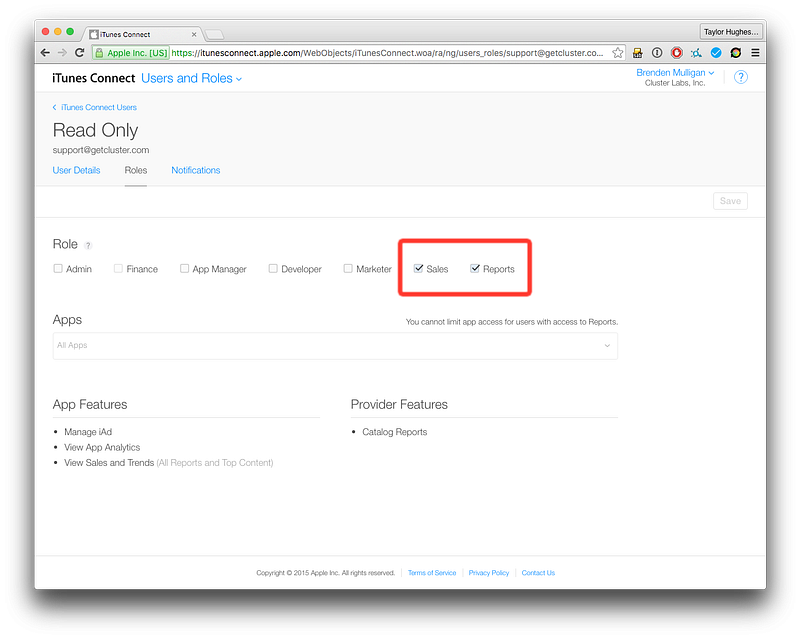Select the iTunes Connect browser tab
The height and width of the screenshot is (638, 800).
(x=142, y=34)
